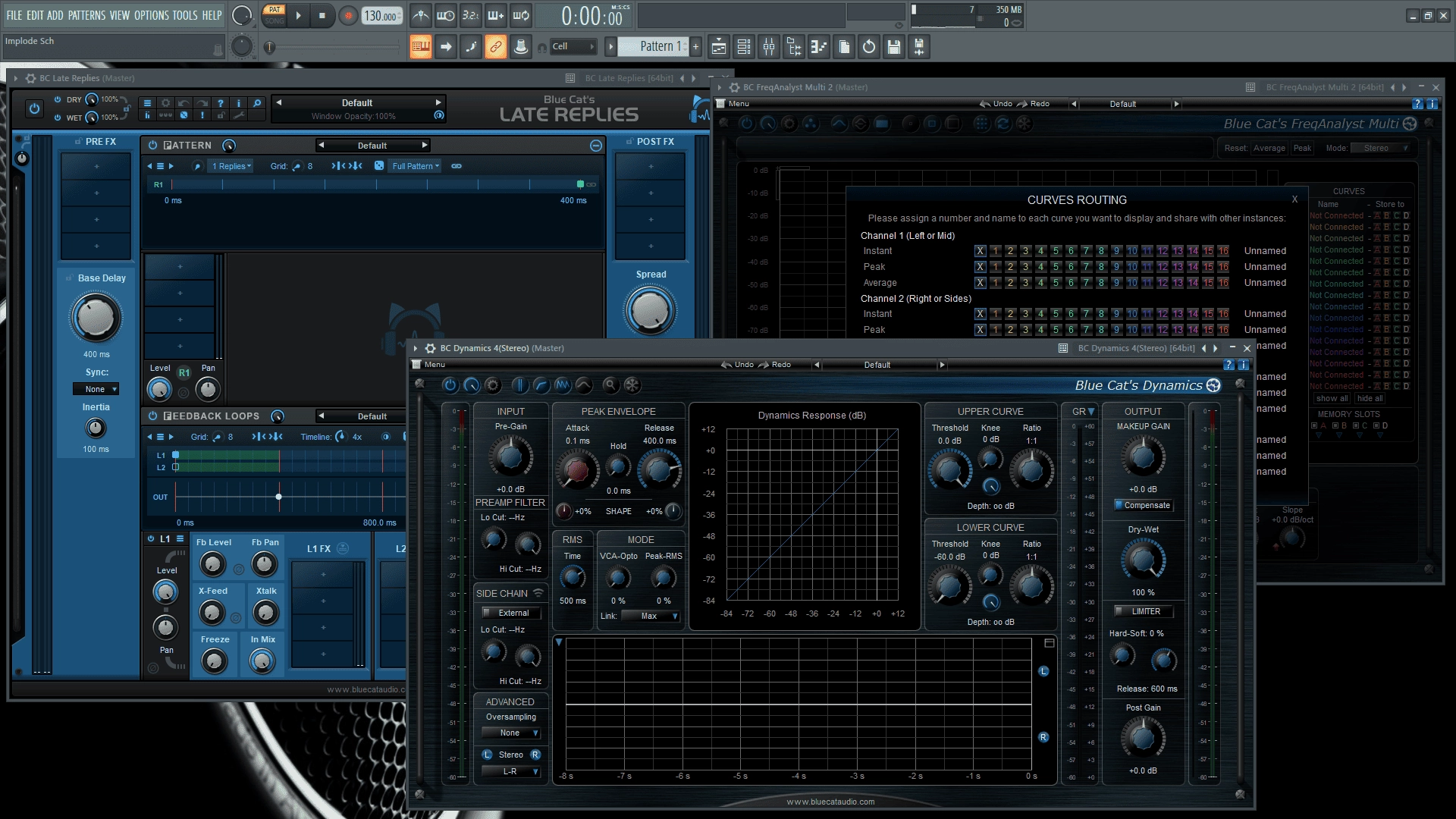
Task: Arm the Record button
Action: tap(348, 15)
